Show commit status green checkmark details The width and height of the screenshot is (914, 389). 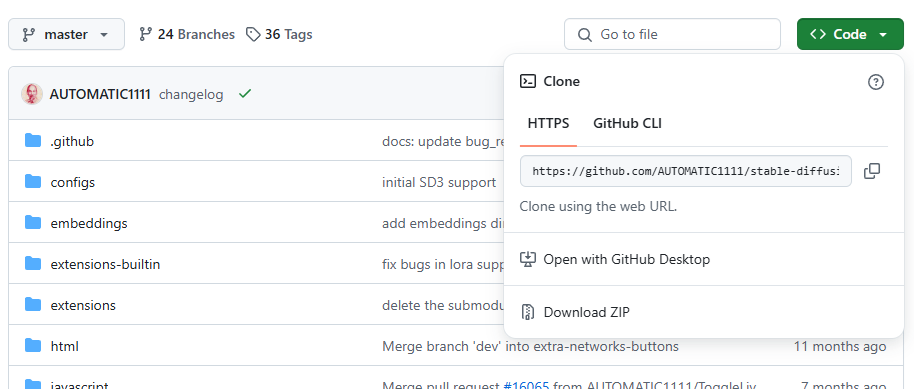click(x=245, y=93)
